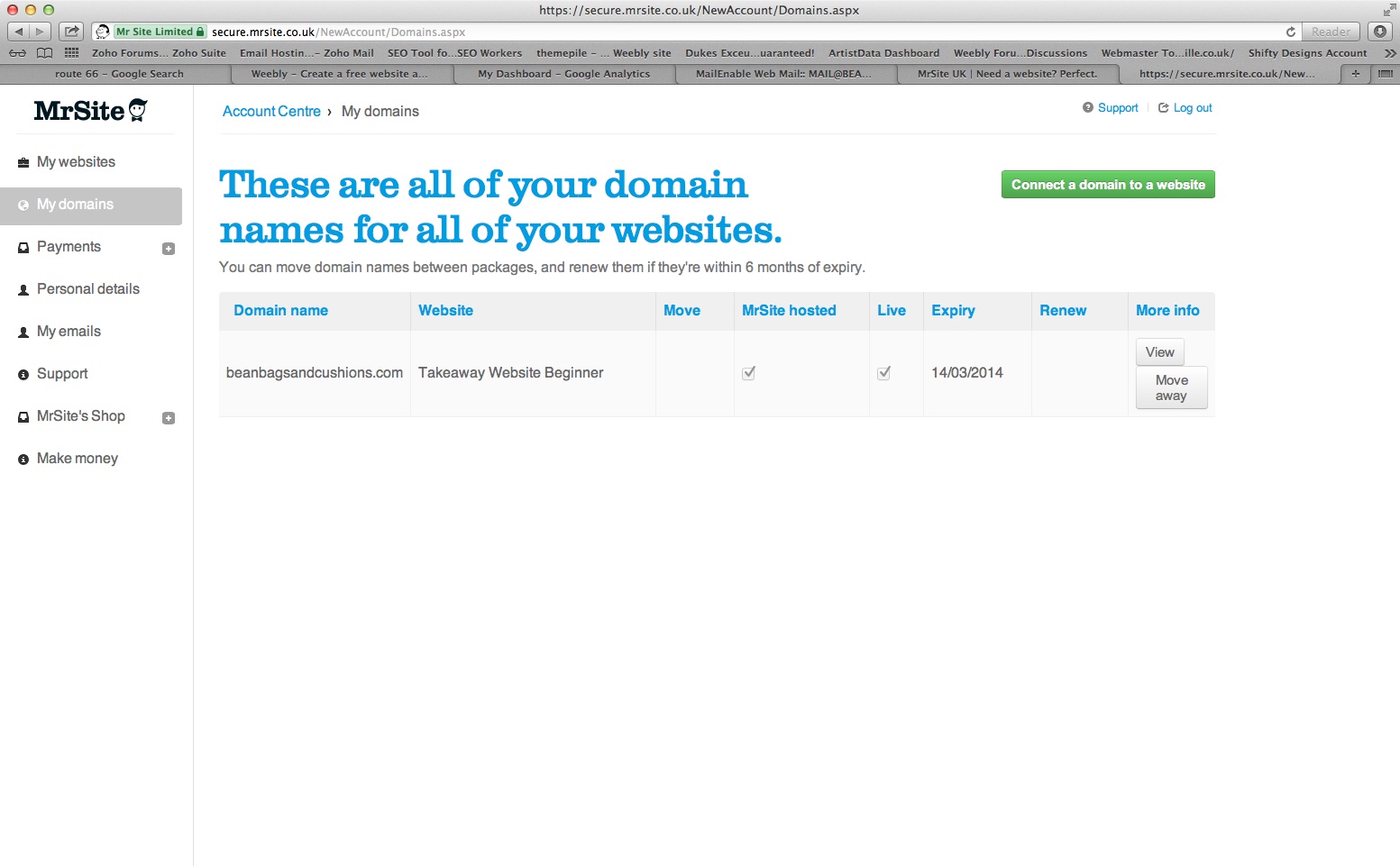Reload the page using refresh icon
The image size is (1400, 866).
[1291, 32]
